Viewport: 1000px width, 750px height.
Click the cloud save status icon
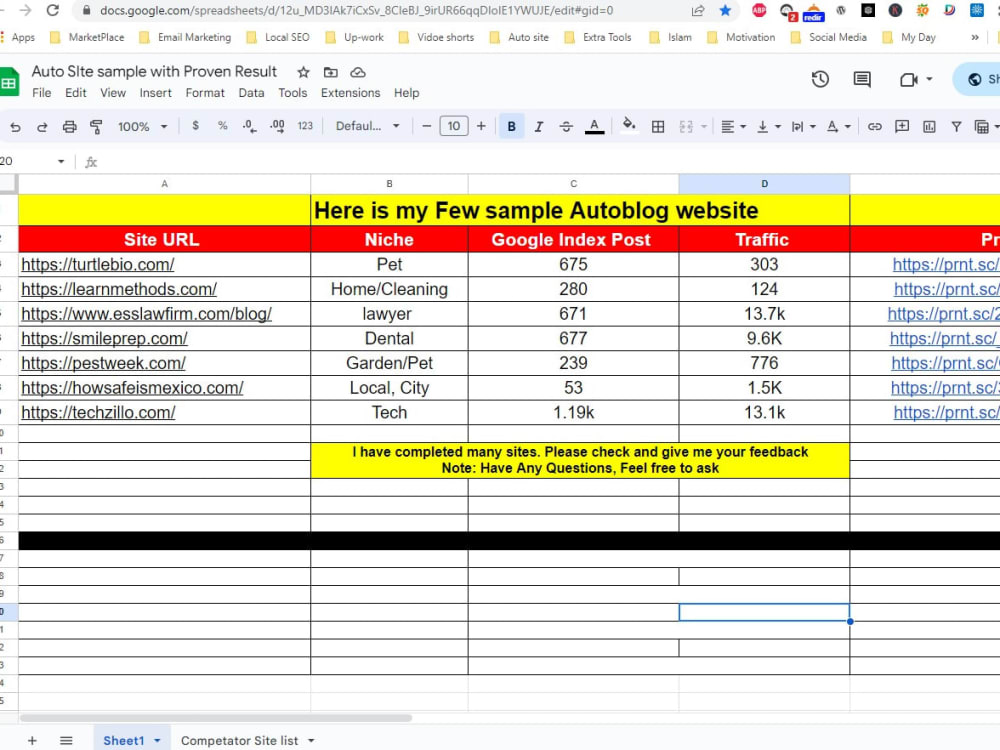click(358, 72)
